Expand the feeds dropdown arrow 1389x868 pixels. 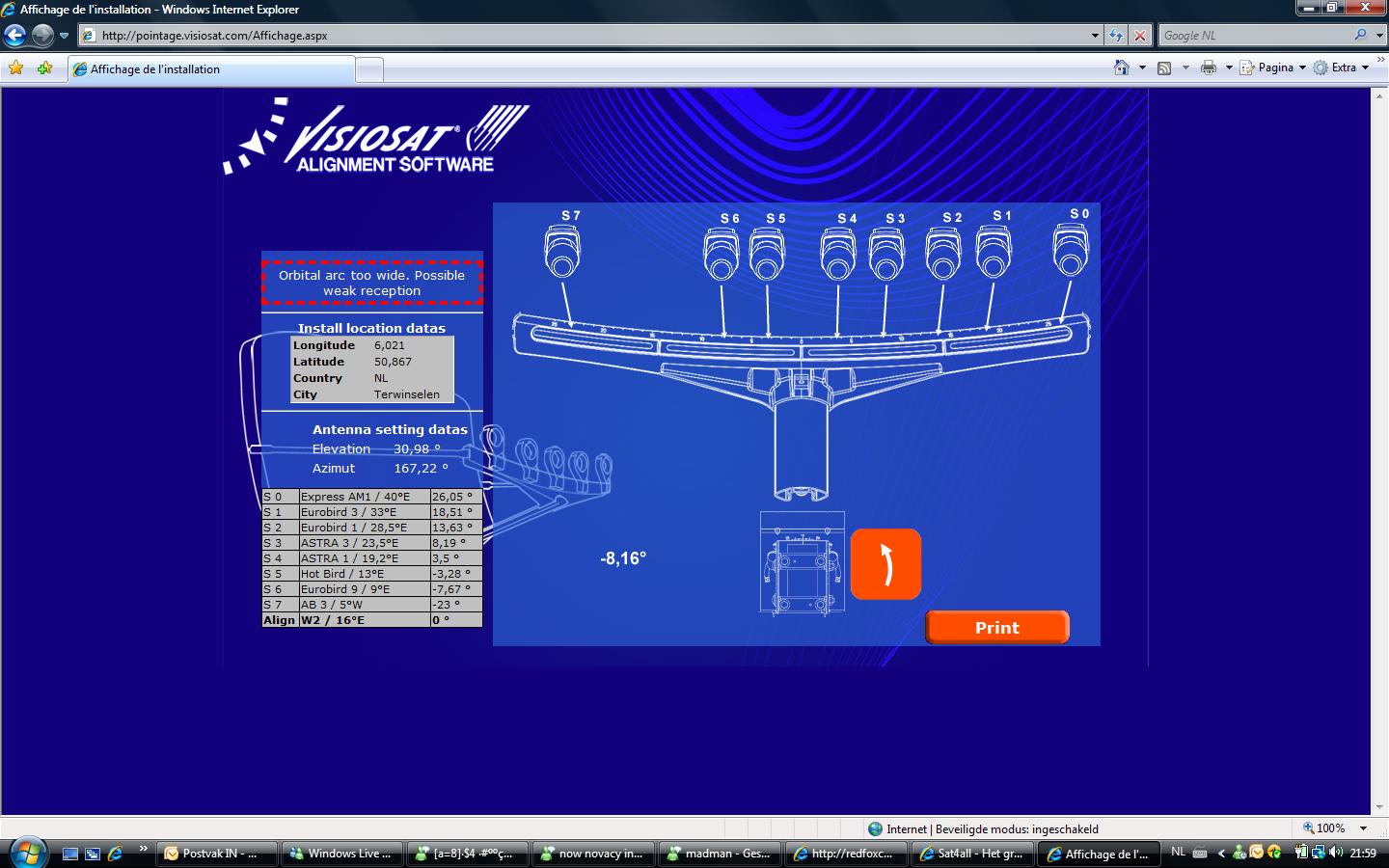(1185, 68)
